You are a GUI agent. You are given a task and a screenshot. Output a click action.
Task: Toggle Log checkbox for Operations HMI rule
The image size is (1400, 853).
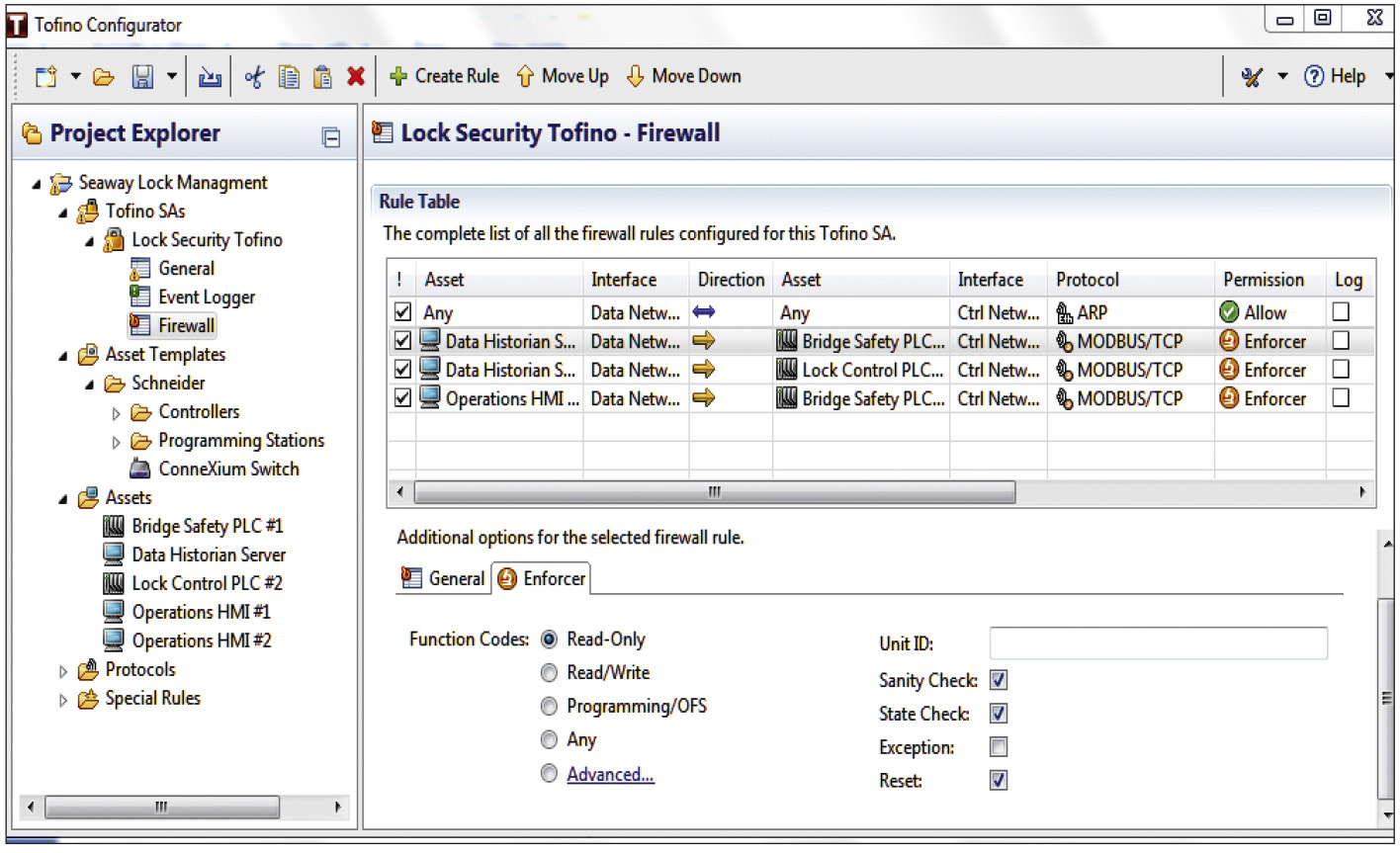(1341, 398)
